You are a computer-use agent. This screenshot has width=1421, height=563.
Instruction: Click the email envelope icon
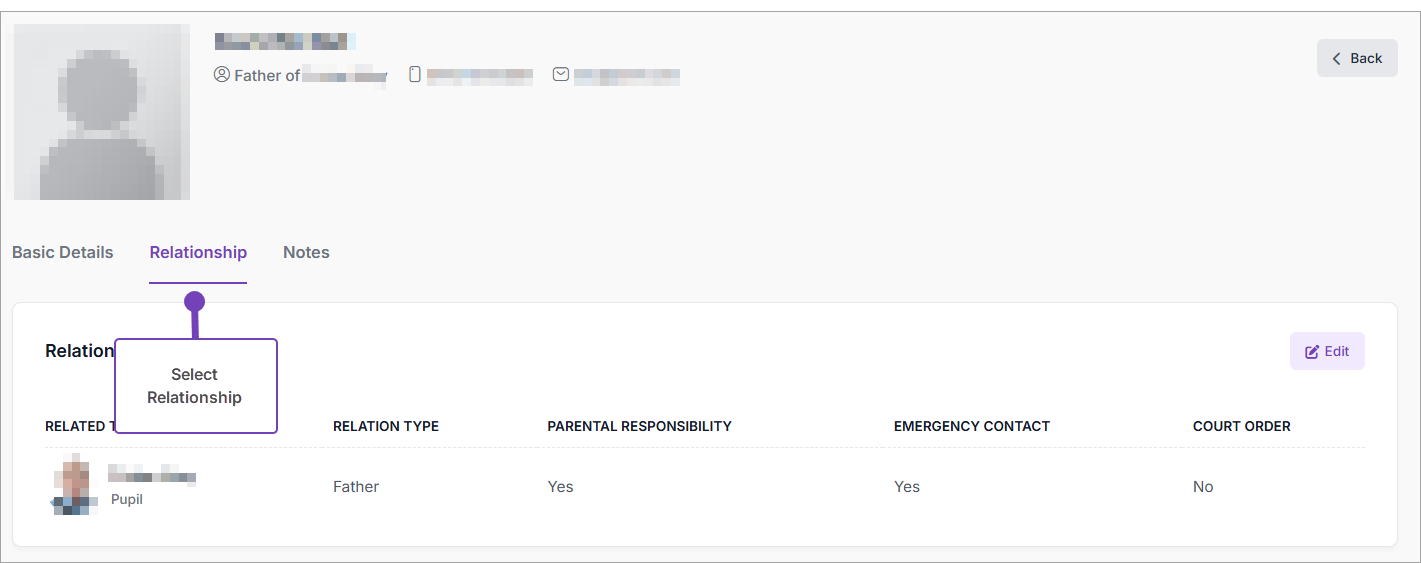click(x=561, y=74)
